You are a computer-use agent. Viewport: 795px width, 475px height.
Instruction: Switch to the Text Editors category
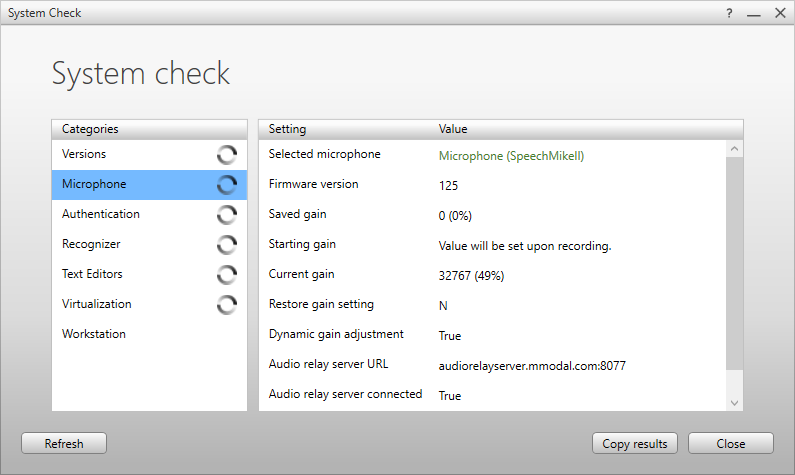point(92,274)
